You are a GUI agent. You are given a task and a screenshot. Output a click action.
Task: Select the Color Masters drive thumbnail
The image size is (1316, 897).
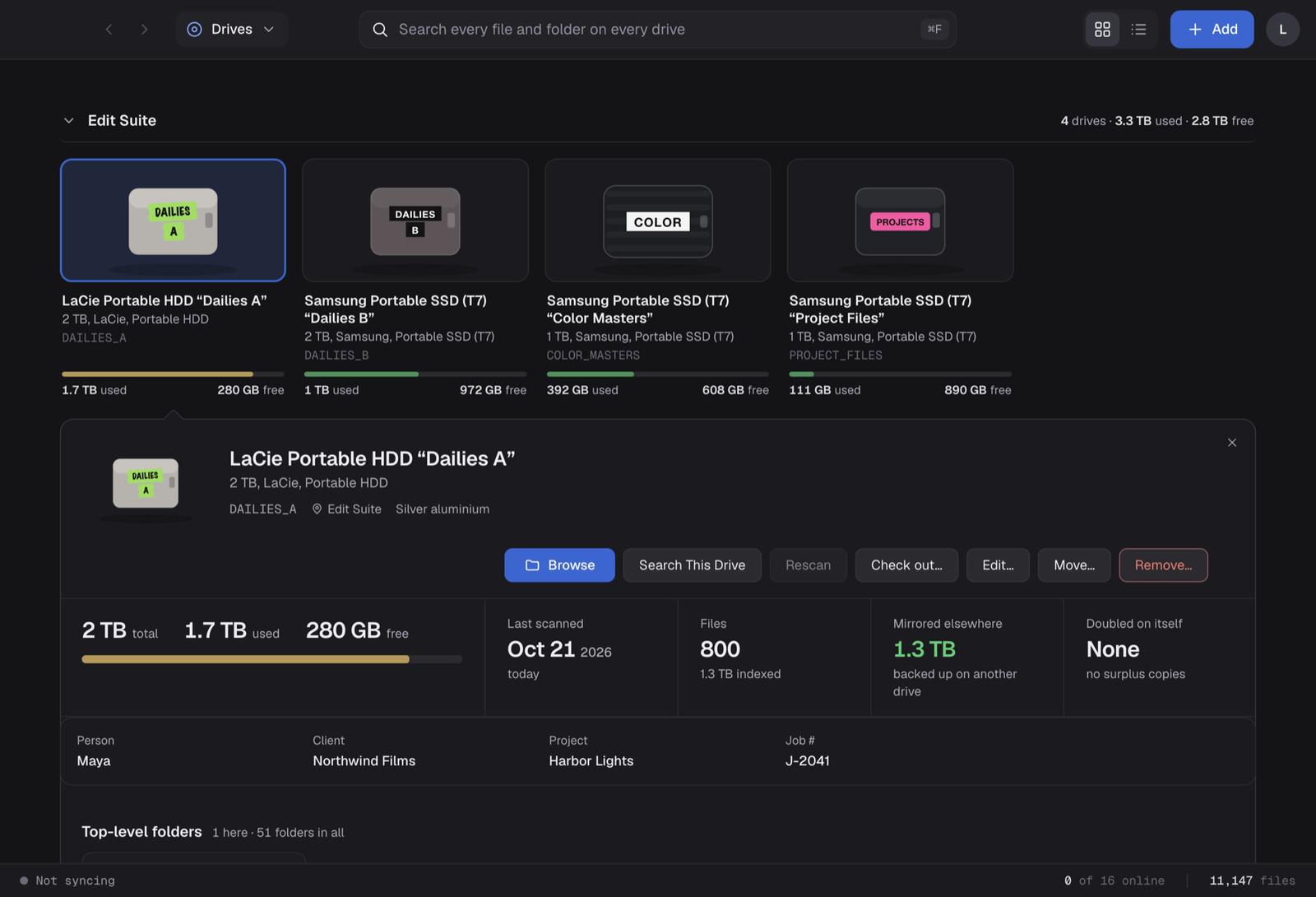tap(658, 221)
